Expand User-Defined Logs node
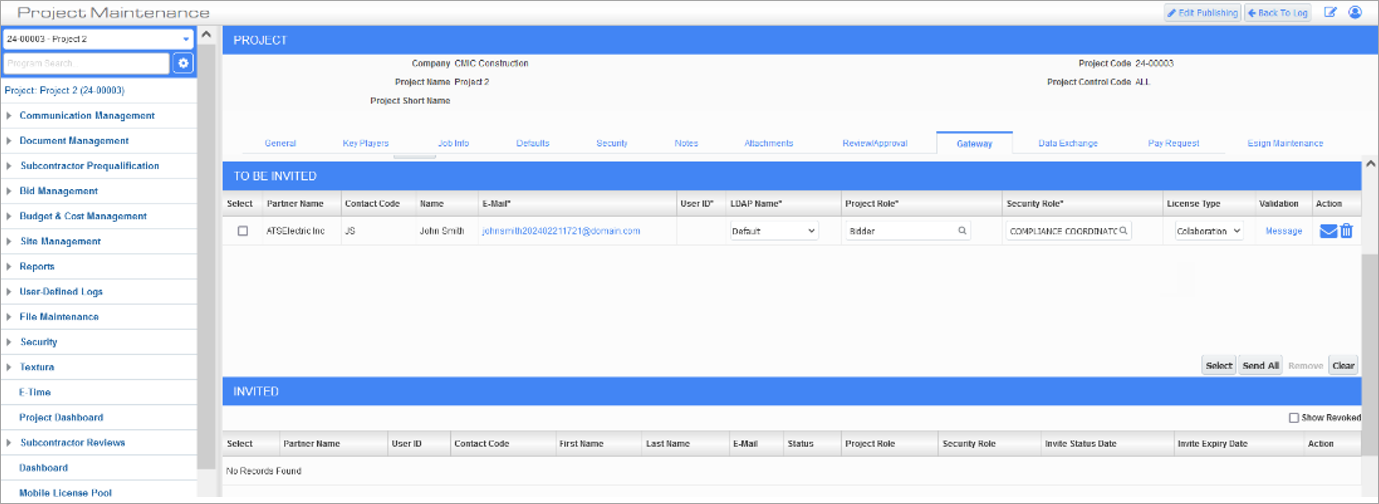This screenshot has width=1379, height=504. 9,292
